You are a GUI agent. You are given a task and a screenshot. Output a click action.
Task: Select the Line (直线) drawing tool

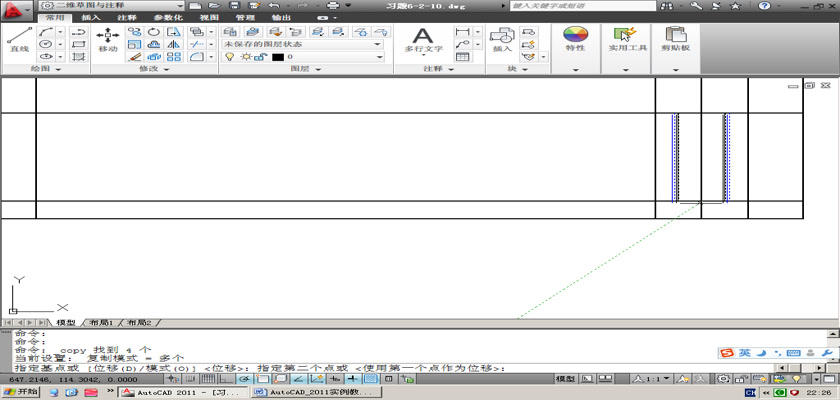point(18,40)
